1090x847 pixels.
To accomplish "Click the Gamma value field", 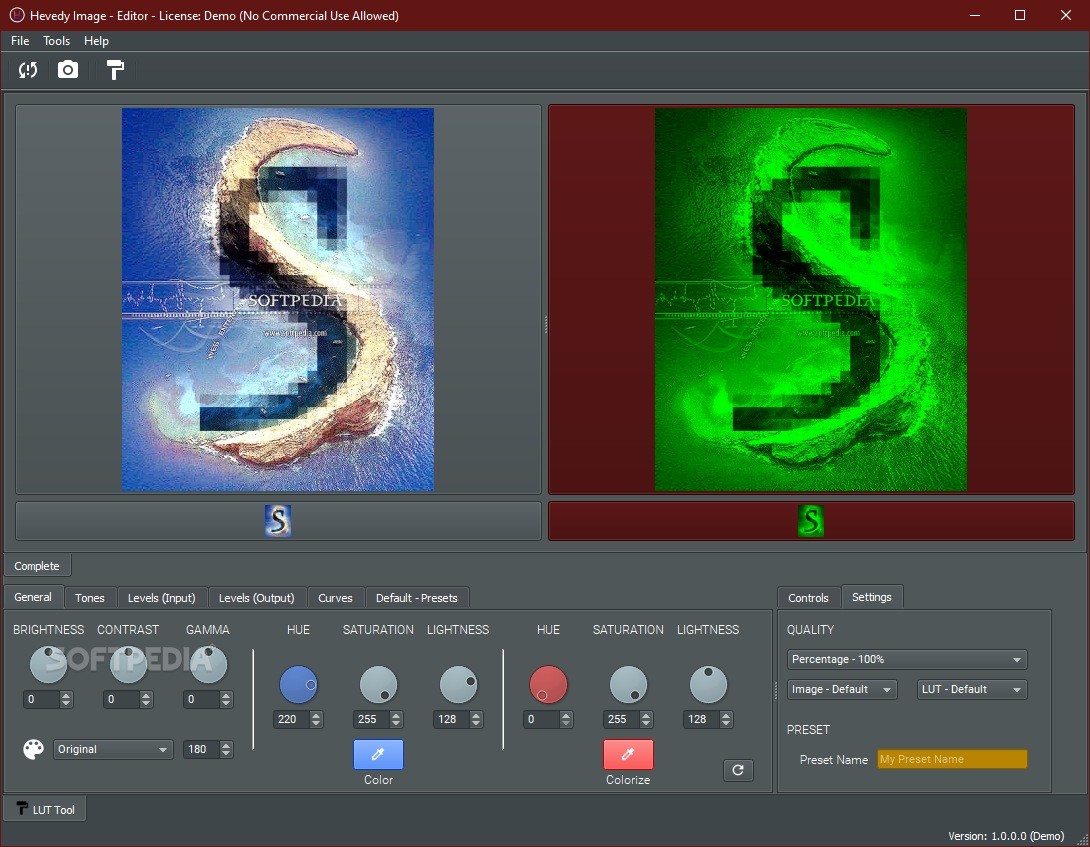I will (x=201, y=700).
